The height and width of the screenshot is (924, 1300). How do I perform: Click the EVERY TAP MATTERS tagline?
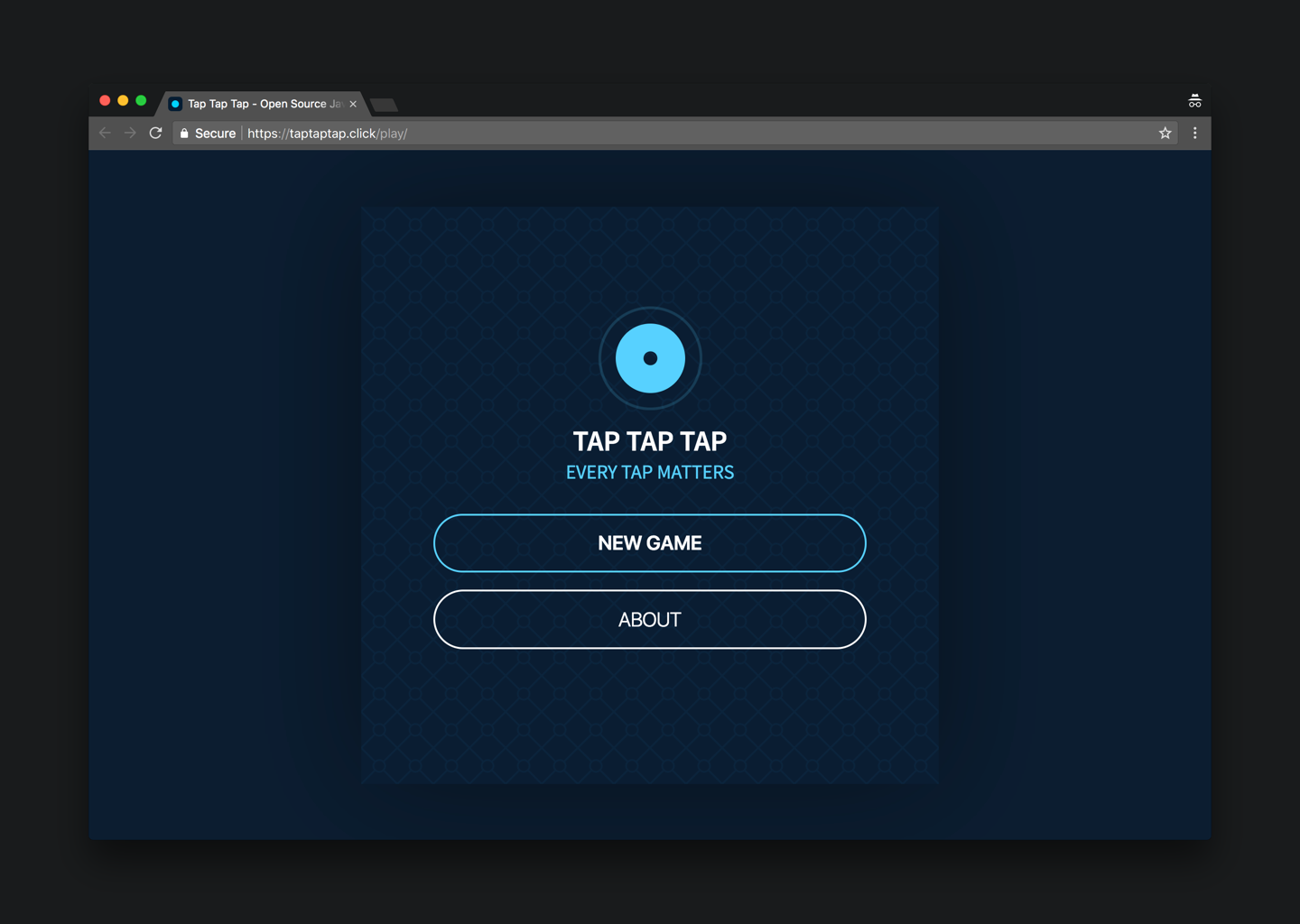click(650, 472)
